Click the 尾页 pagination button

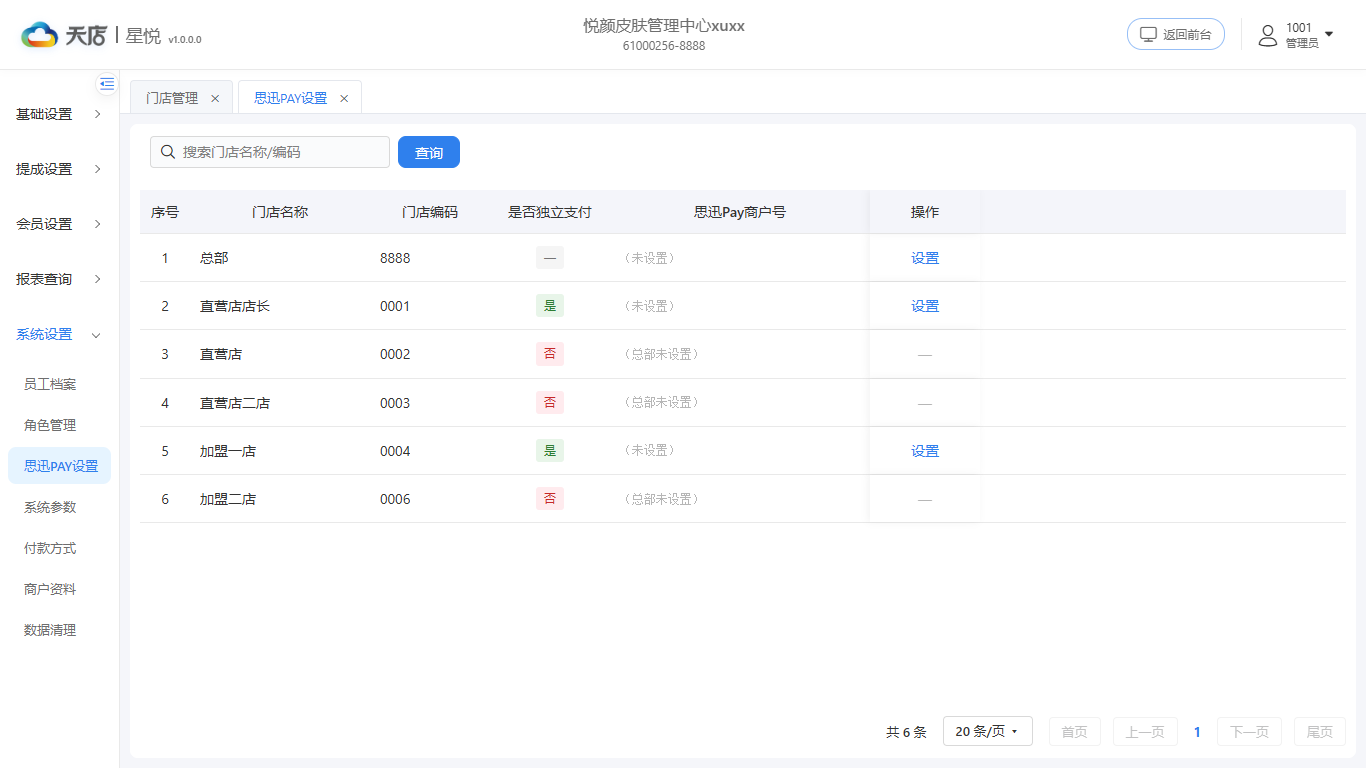[x=1320, y=731]
